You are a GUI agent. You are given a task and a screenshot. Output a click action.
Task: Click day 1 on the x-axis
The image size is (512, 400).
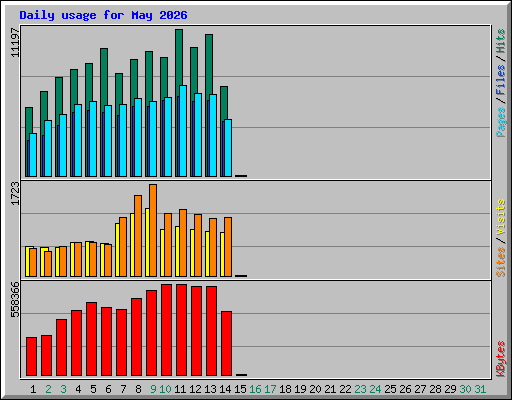point(33,389)
